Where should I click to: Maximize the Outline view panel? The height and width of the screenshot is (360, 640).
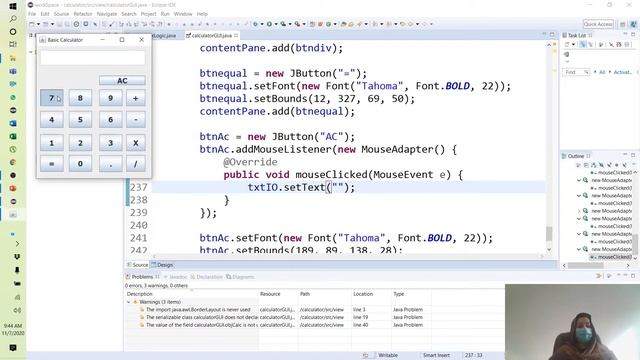point(633,156)
